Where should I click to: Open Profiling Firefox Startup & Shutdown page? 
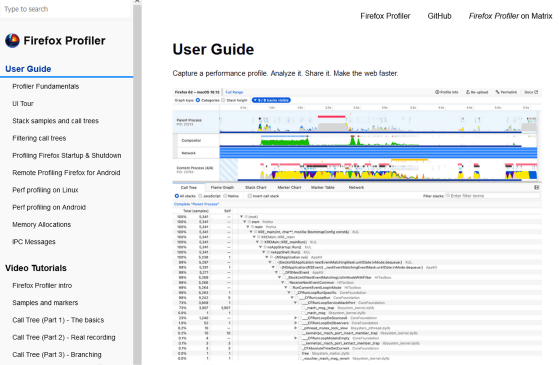point(67,156)
